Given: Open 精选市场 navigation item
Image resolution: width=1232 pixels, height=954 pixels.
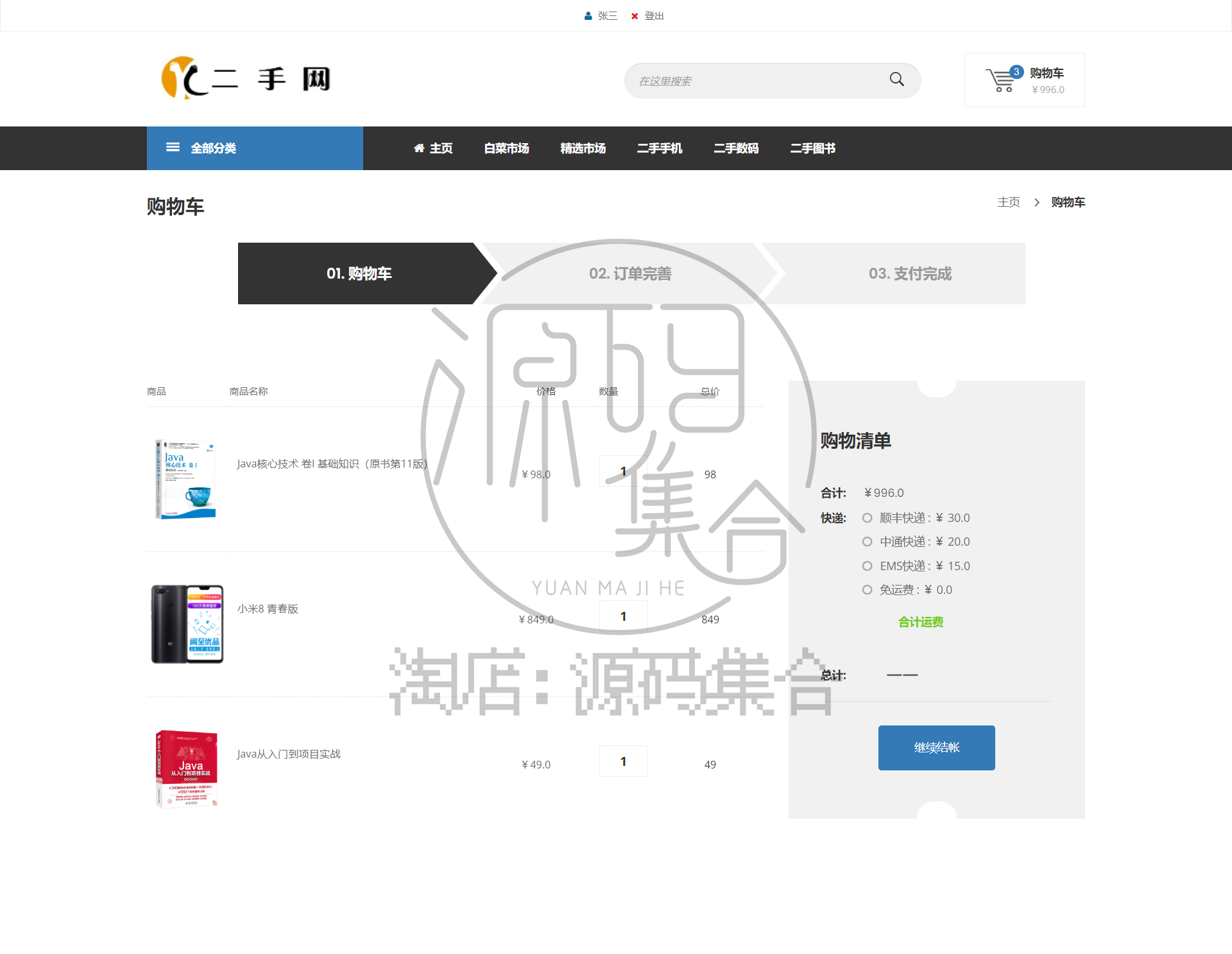Looking at the screenshot, I should tap(583, 148).
